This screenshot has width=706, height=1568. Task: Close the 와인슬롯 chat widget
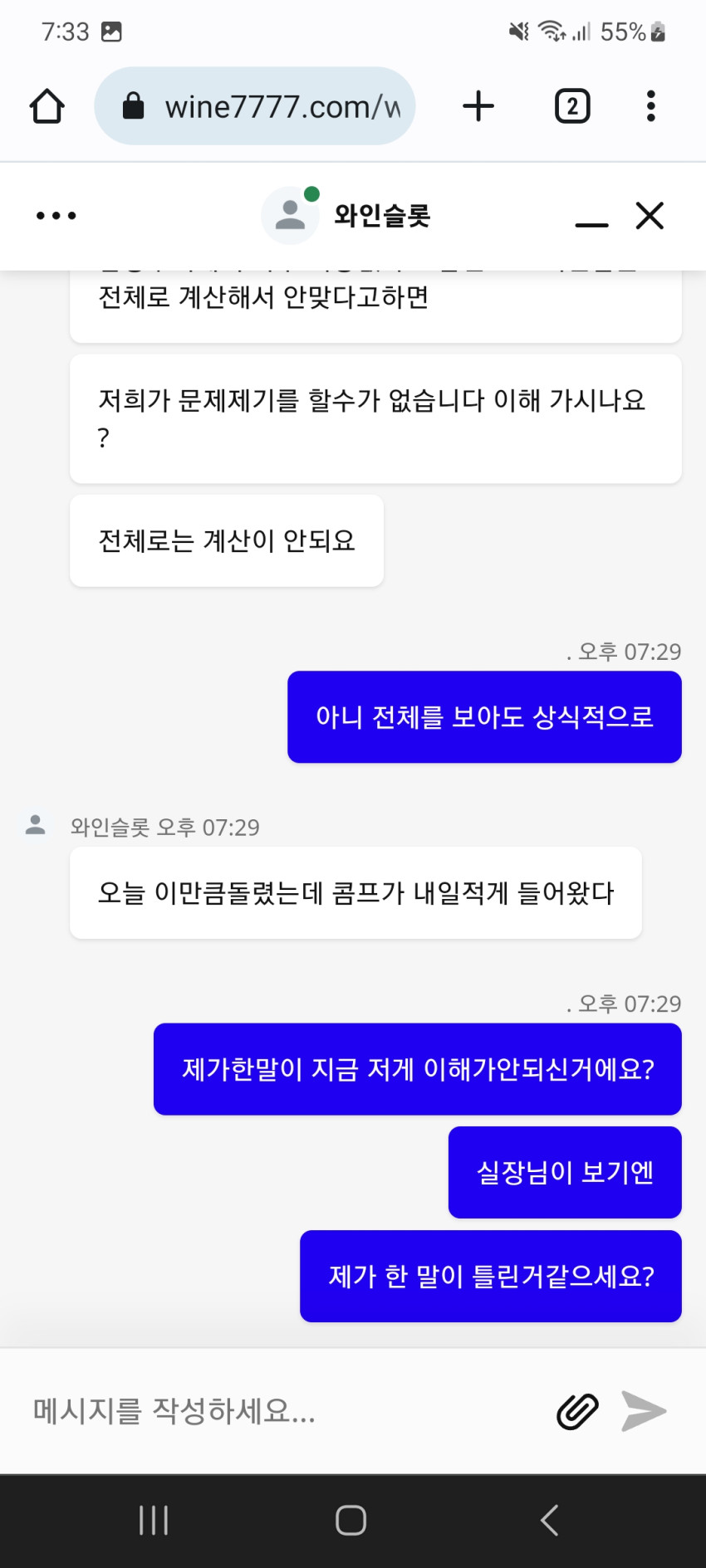[x=650, y=216]
